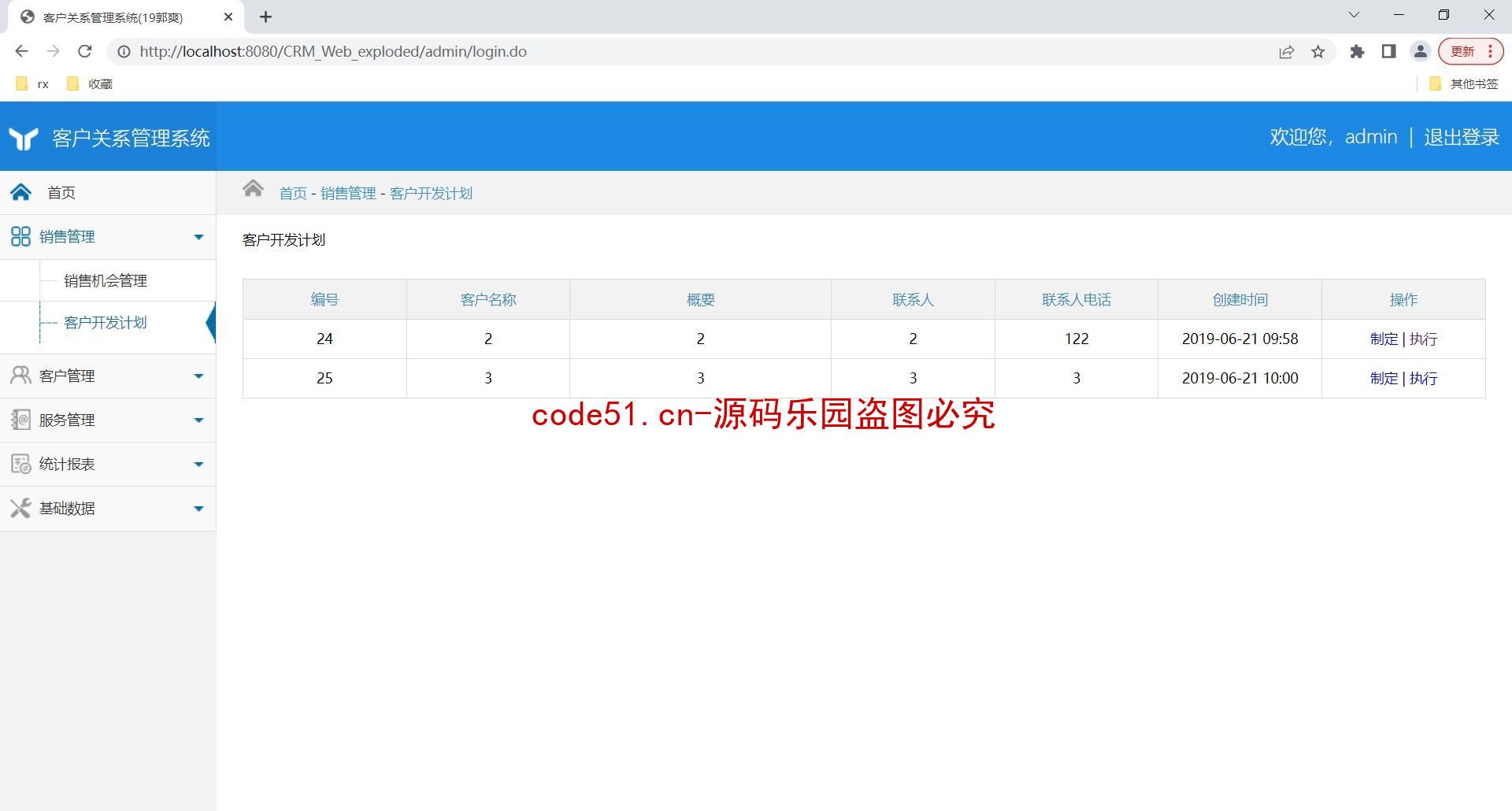Open the rx bookmark folder

click(32, 83)
